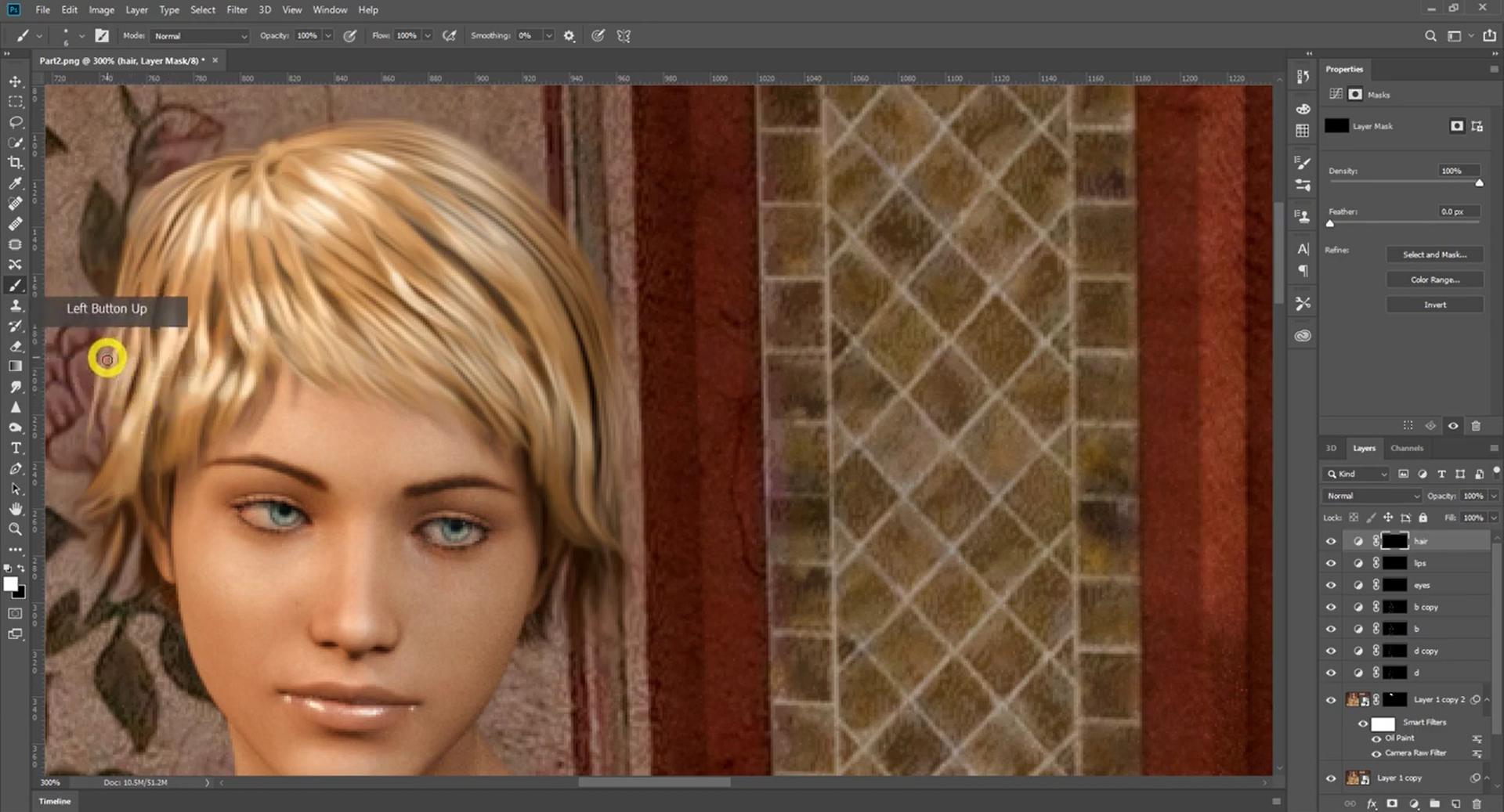Hide the hair layer
The height and width of the screenshot is (812, 1504).
click(x=1331, y=541)
